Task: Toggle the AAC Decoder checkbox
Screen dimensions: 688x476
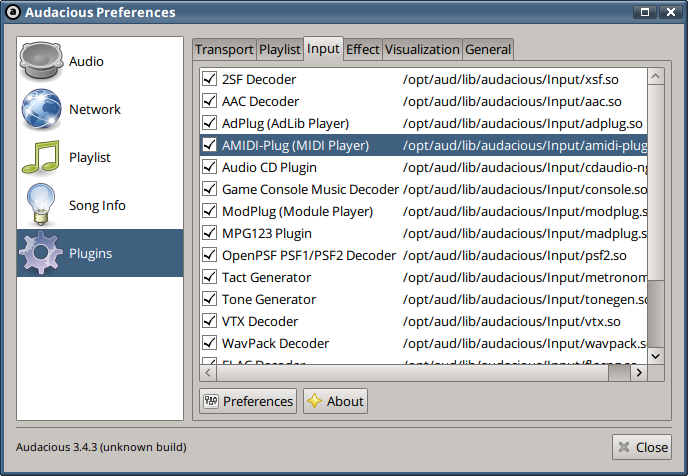Action: 209,101
